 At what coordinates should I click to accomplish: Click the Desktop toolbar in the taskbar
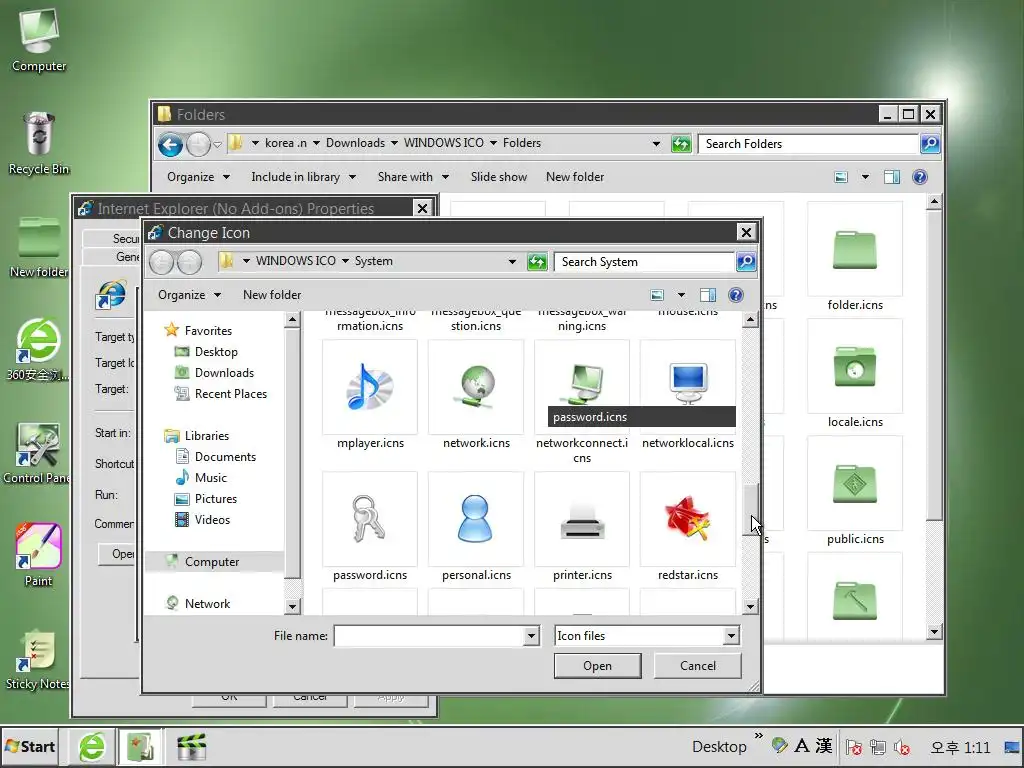tap(719, 746)
